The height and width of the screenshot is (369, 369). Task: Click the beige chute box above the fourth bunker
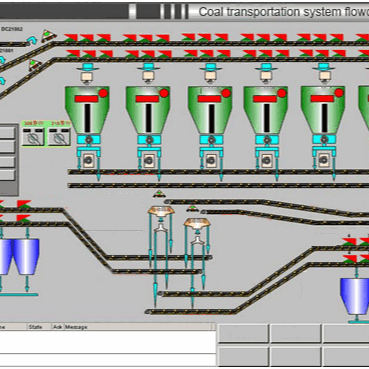(x=266, y=77)
